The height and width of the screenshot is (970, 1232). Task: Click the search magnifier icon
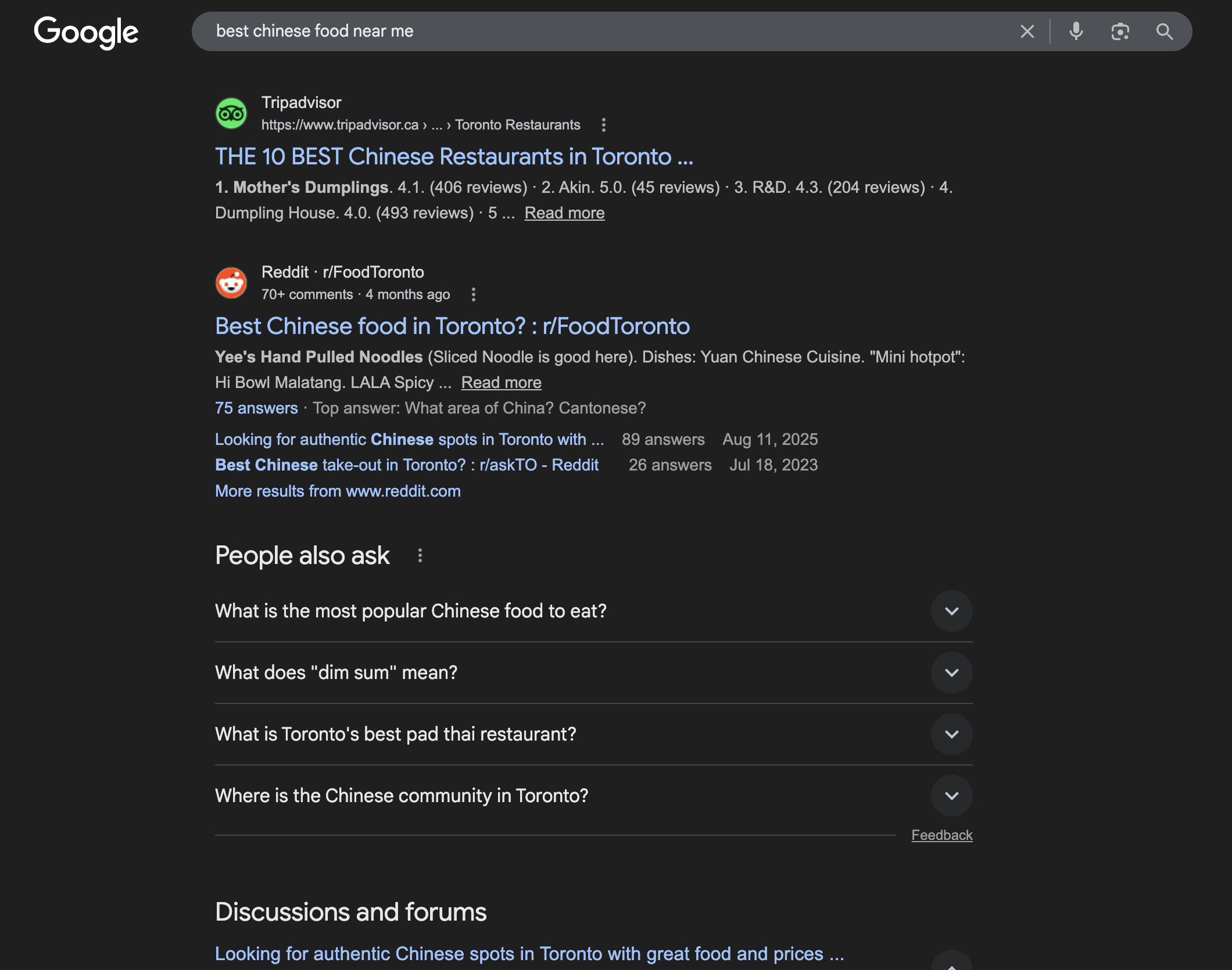pyautogui.click(x=1165, y=31)
